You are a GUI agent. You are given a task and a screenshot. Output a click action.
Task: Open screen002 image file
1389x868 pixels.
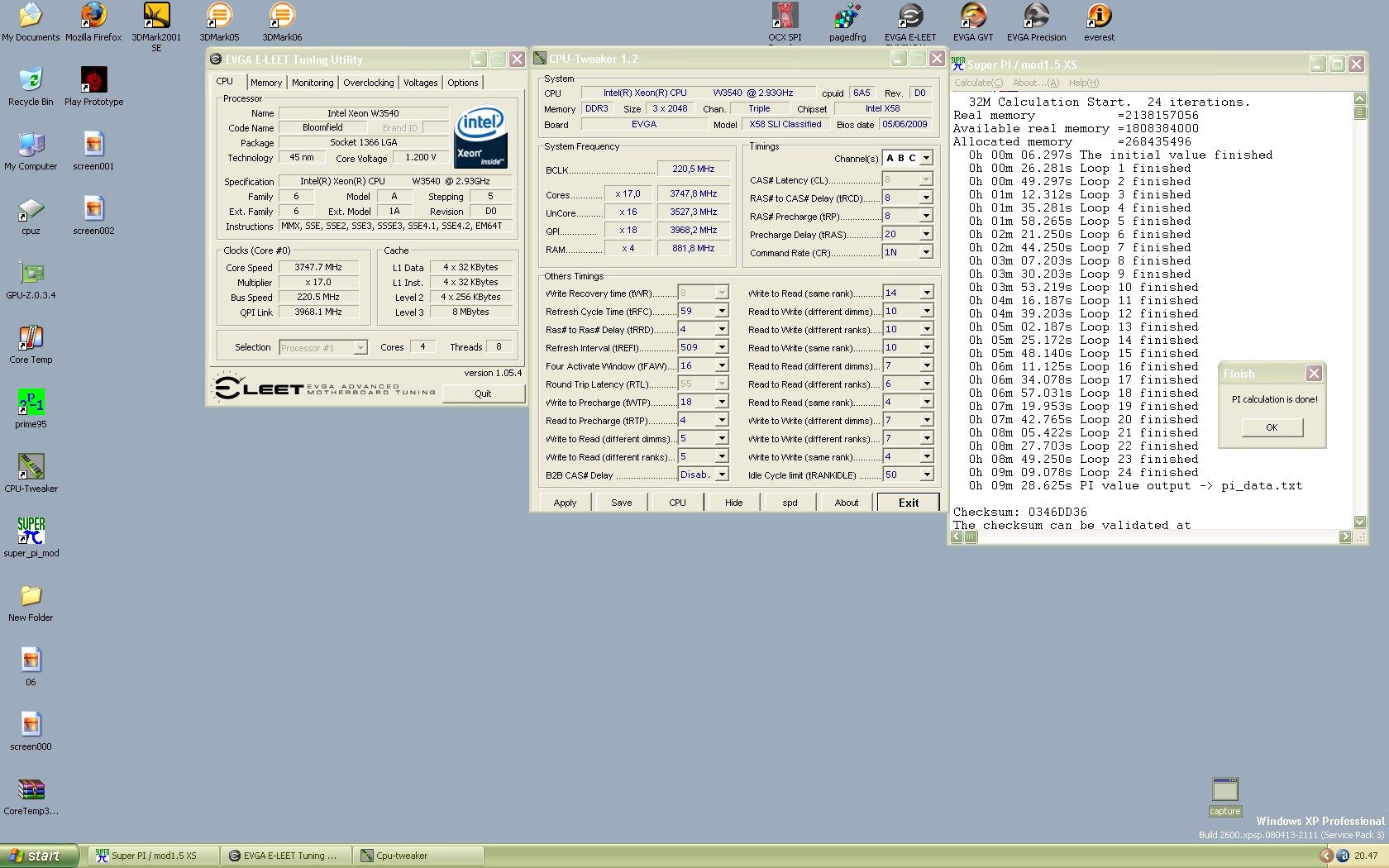93,215
